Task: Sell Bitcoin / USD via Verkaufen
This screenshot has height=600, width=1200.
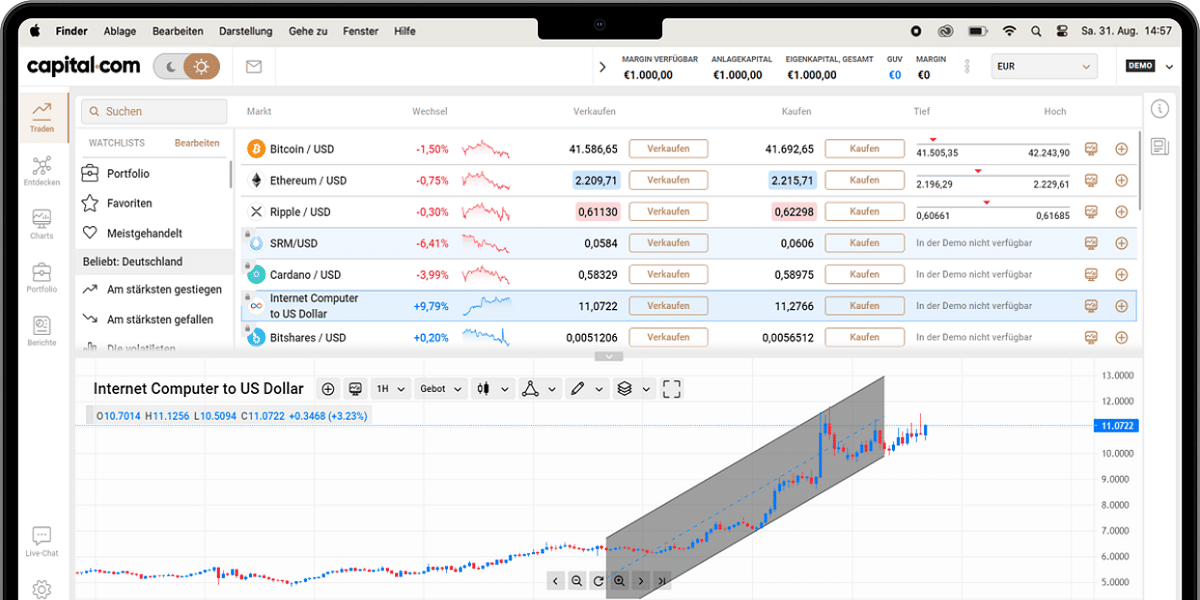Action: click(668, 149)
